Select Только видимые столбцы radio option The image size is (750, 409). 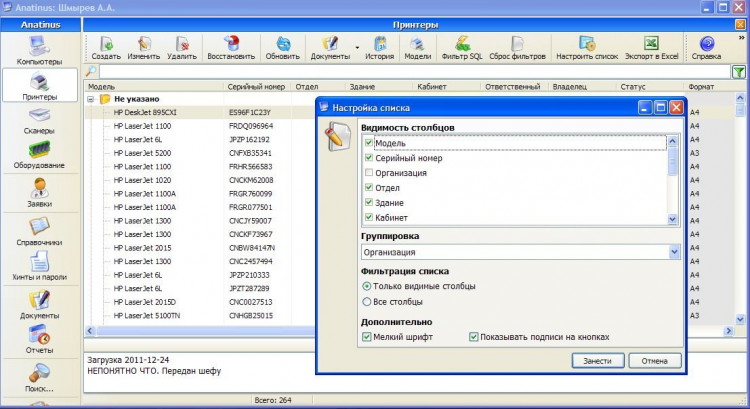(367, 286)
